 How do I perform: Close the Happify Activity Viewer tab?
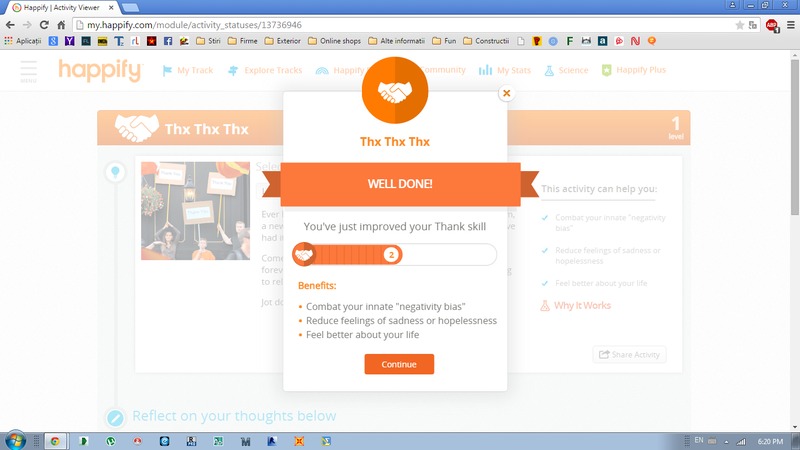pos(111,8)
